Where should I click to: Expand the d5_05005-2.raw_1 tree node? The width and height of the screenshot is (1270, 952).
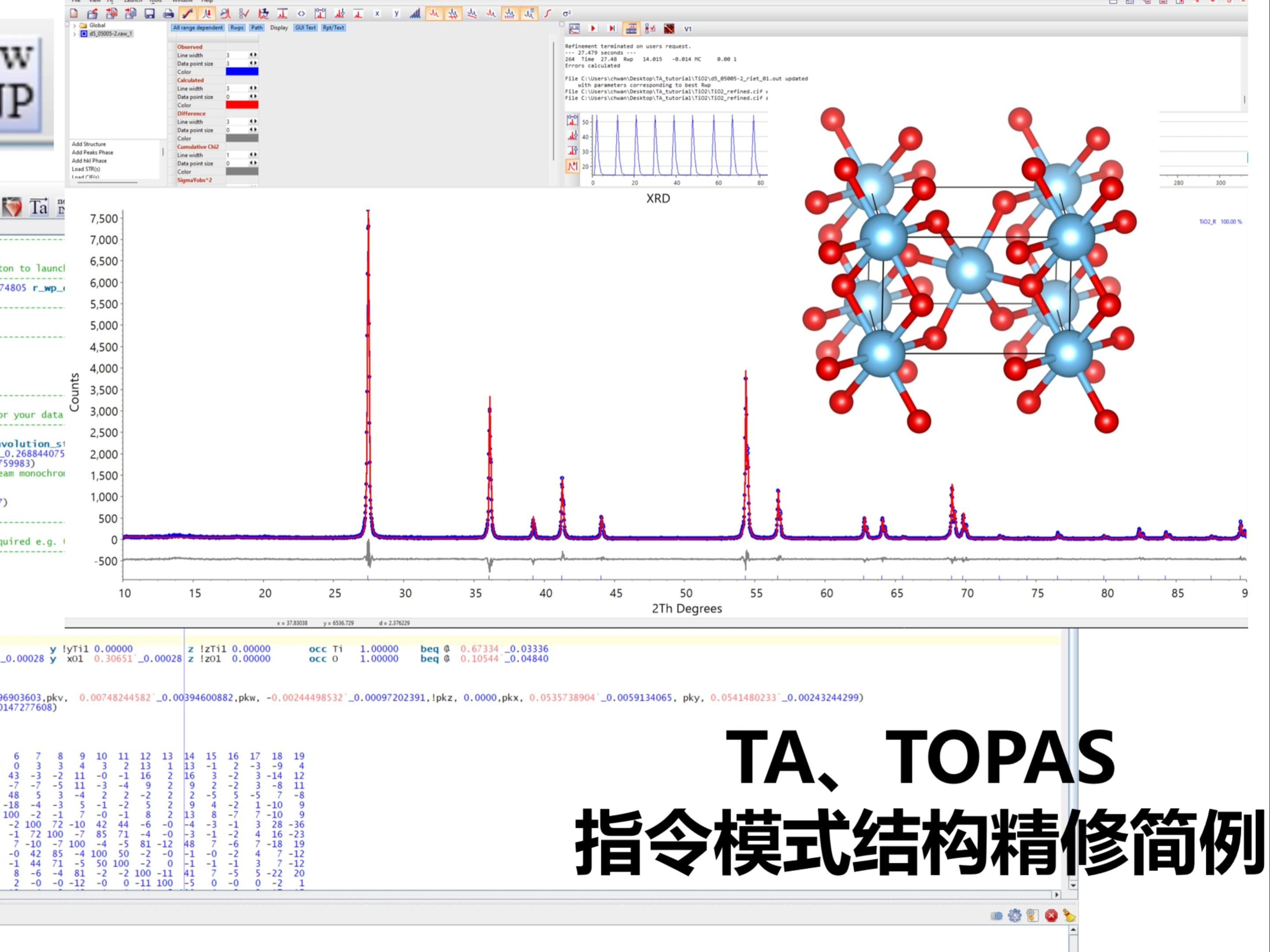pyautogui.click(x=74, y=34)
